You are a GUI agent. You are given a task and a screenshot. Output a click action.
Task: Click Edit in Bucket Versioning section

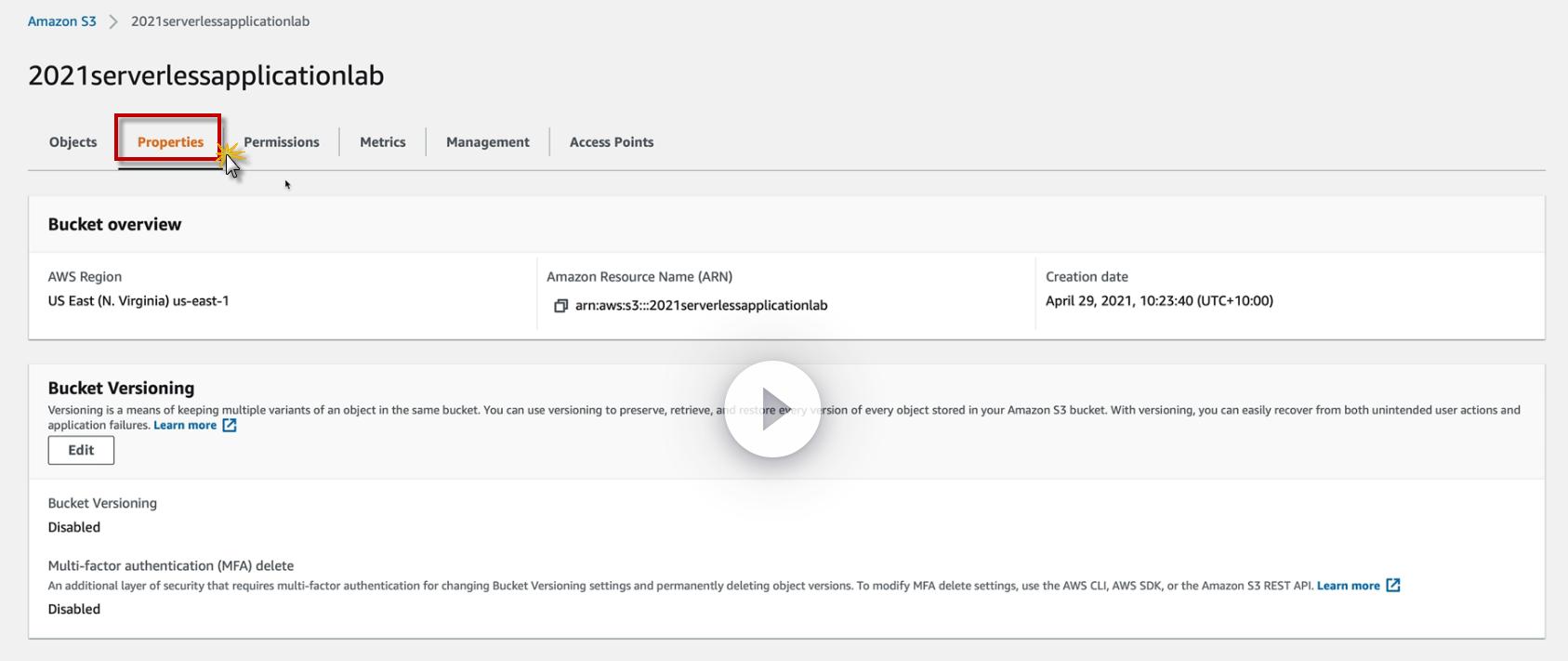point(81,450)
